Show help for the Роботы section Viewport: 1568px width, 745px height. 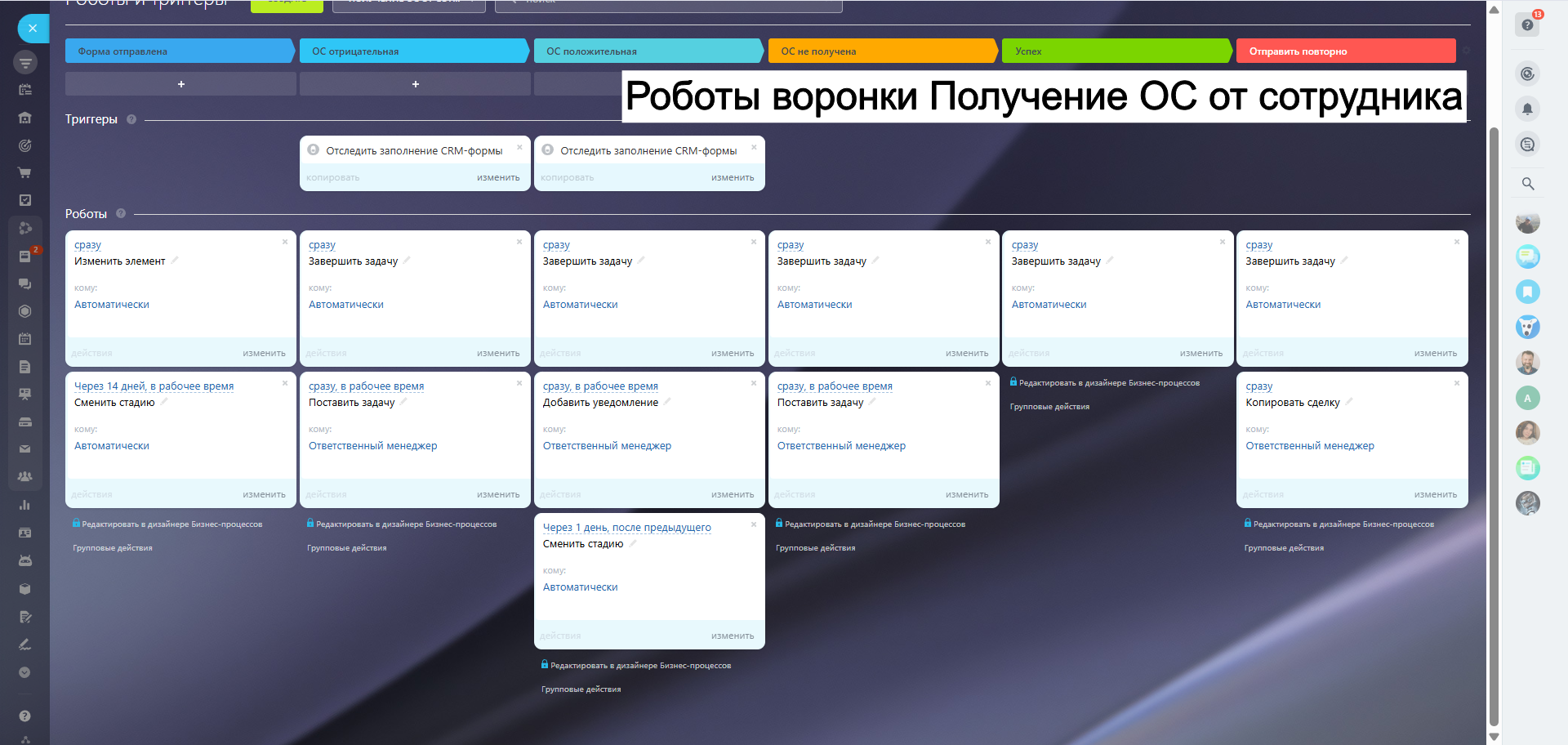[121, 213]
